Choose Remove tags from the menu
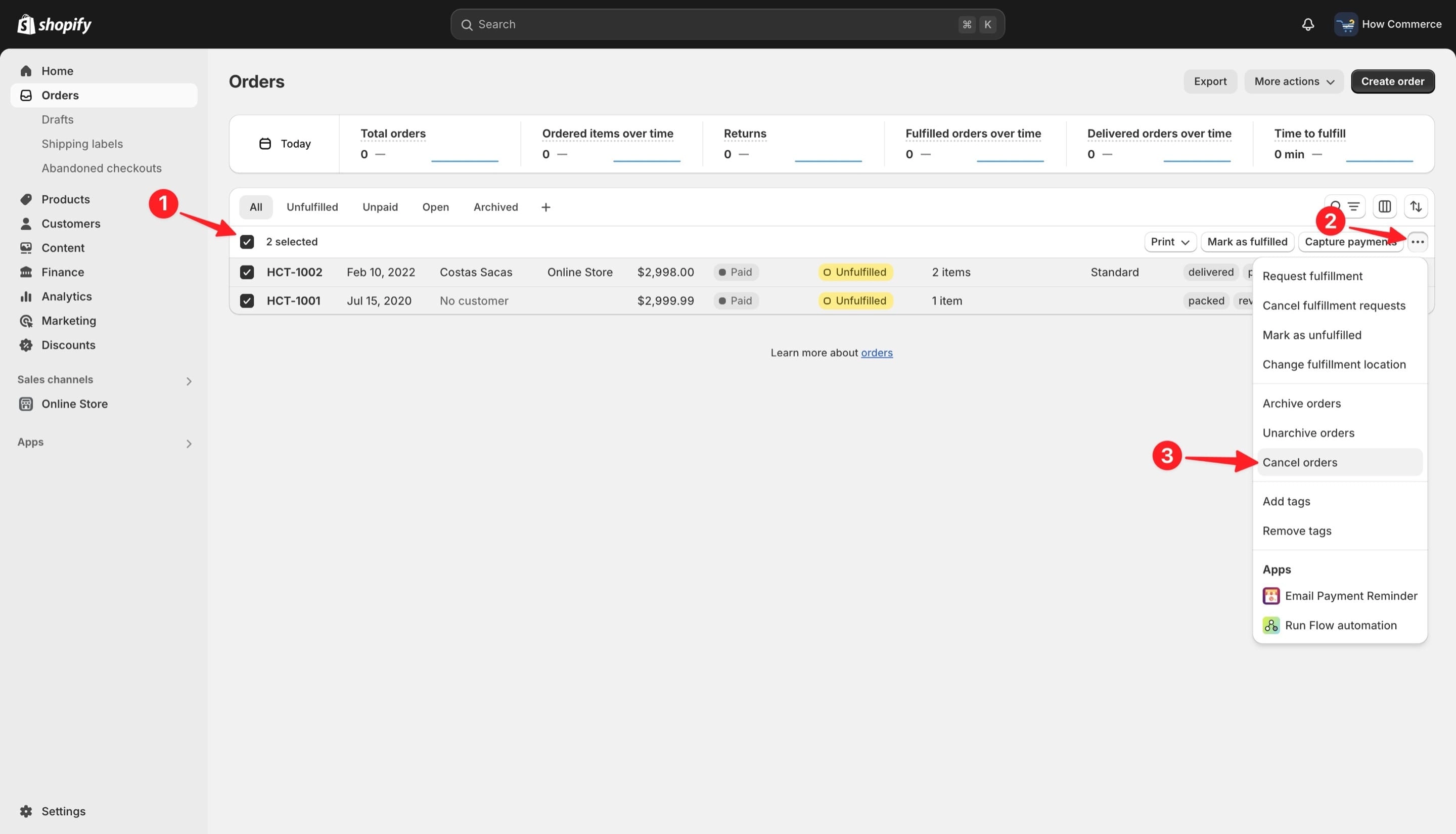 pyautogui.click(x=1340, y=531)
